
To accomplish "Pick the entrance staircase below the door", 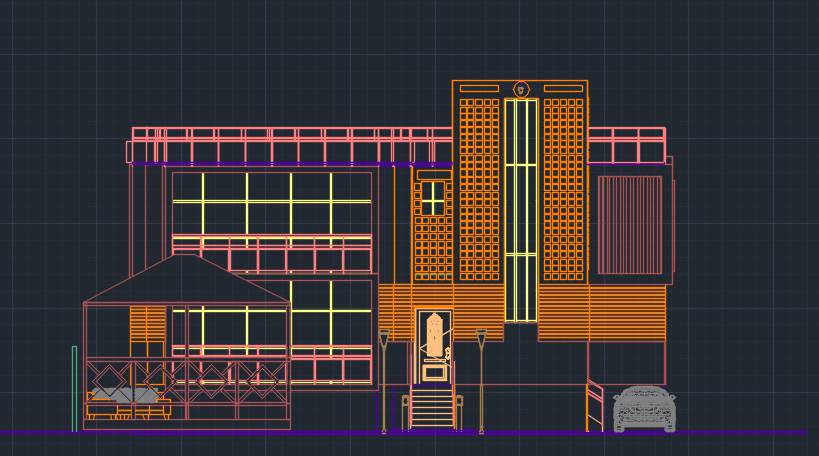I will point(432,410).
